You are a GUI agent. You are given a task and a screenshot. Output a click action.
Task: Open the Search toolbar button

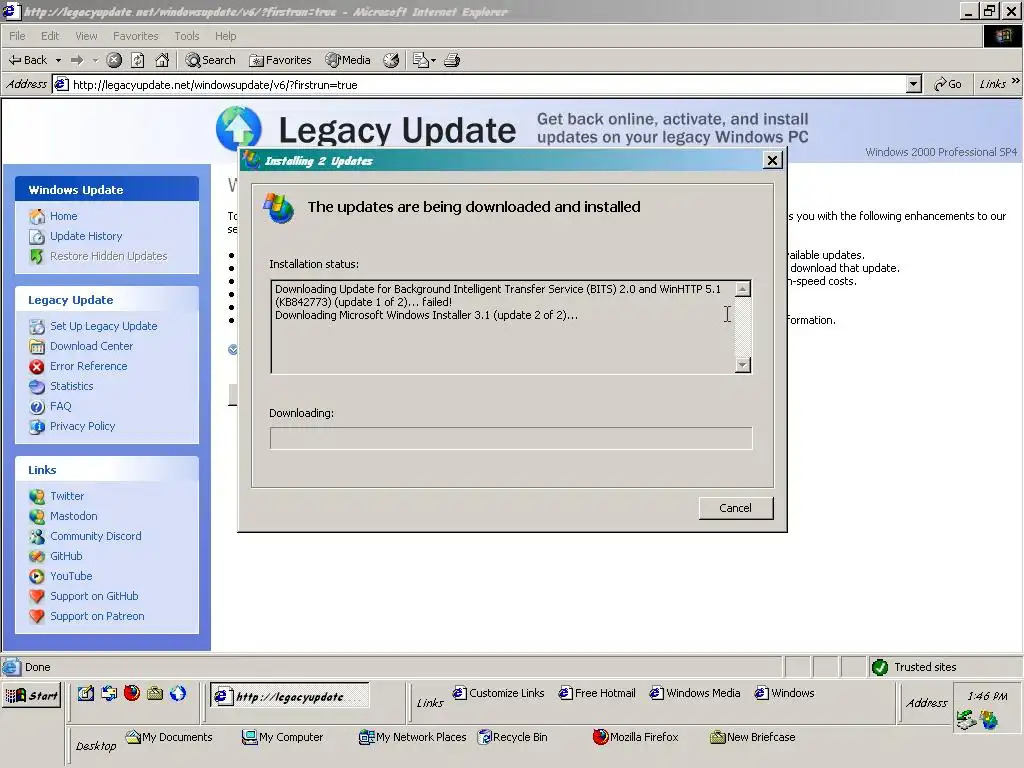point(210,60)
